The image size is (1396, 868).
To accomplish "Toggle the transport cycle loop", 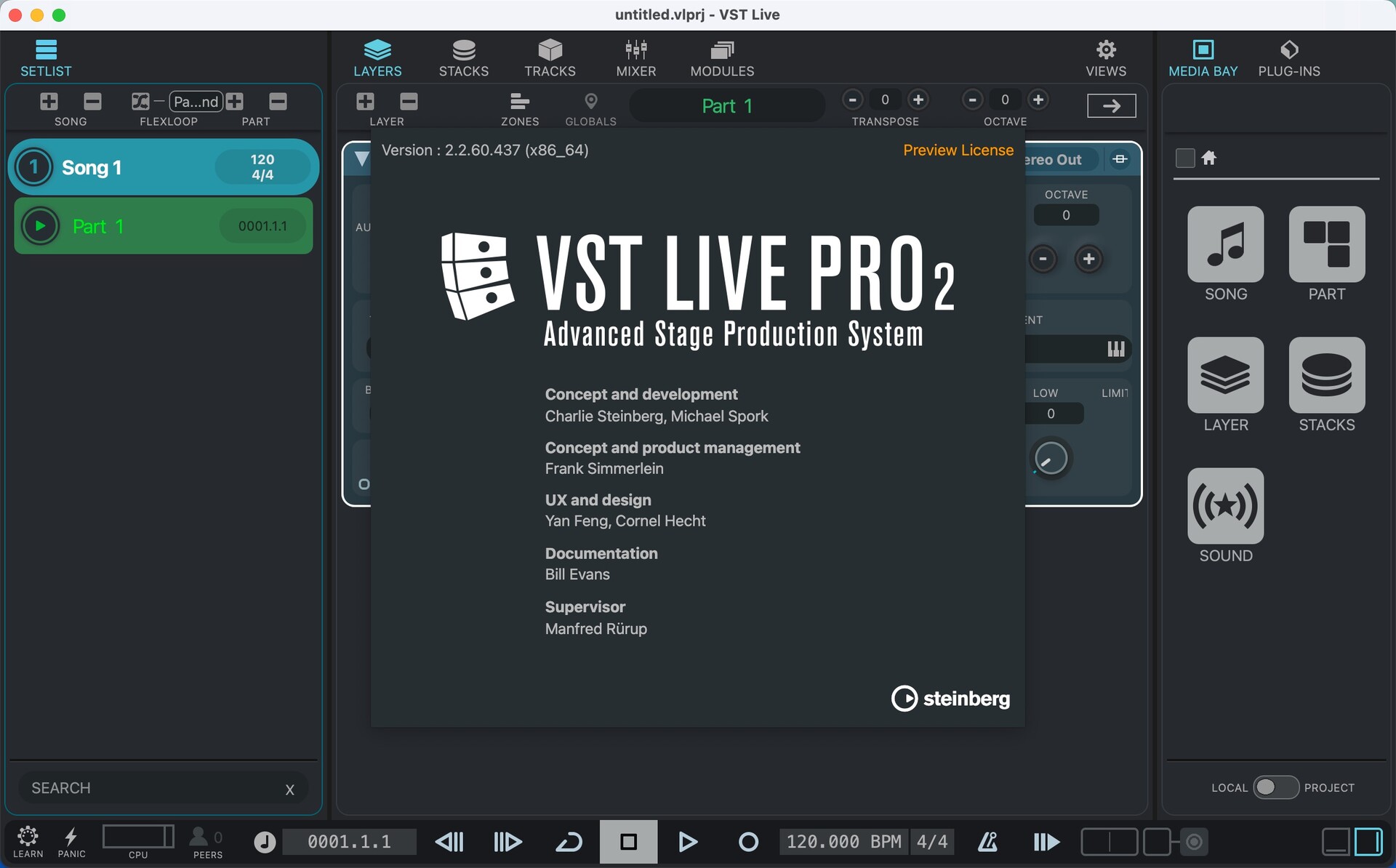I will 569,842.
